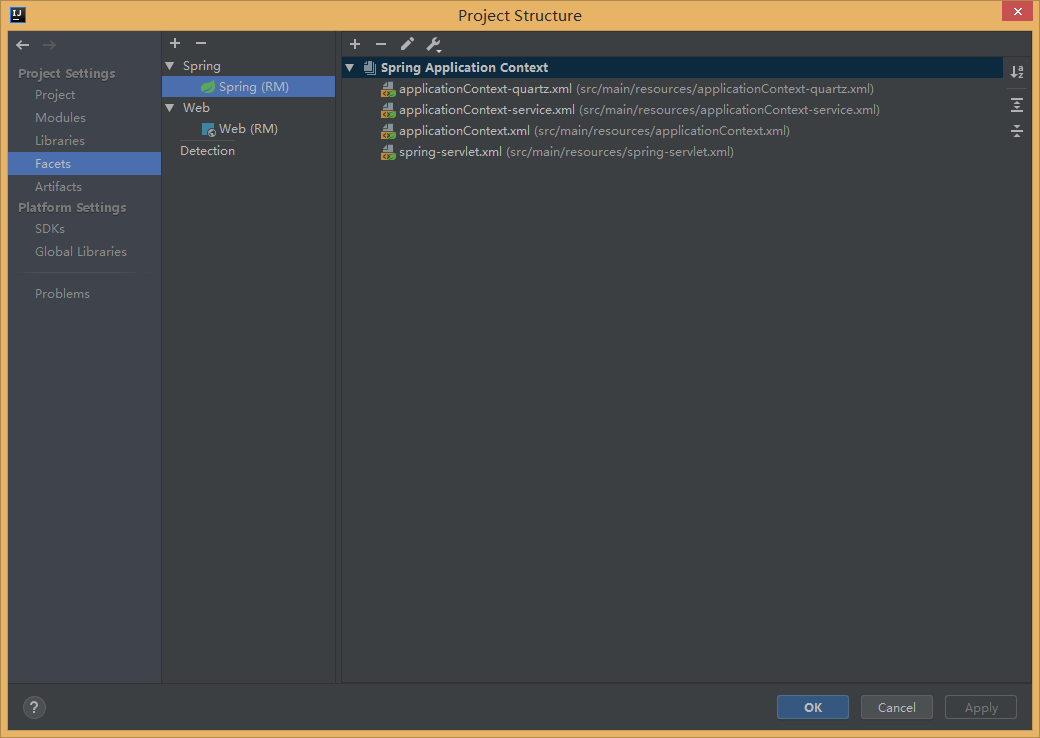Edit the selected context with the pencil icon

407,44
